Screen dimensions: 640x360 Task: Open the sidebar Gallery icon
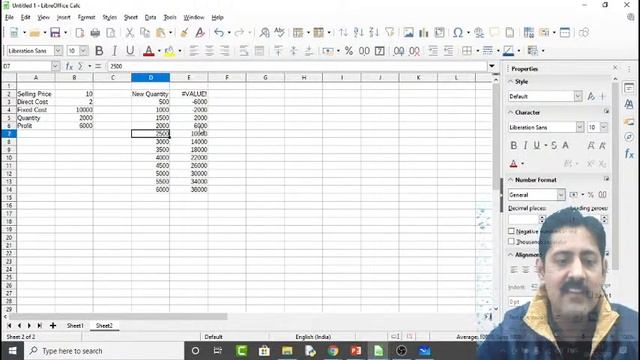tap(629, 121)
